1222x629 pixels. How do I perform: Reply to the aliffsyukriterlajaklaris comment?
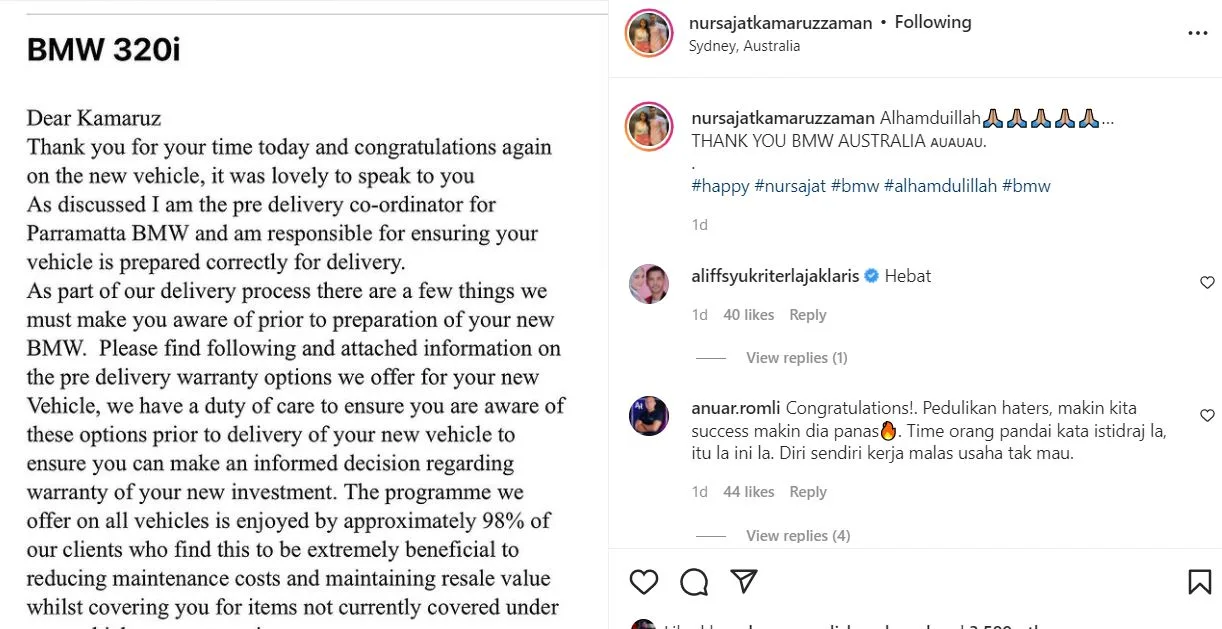pyautogui.click(x=807, y=315)
